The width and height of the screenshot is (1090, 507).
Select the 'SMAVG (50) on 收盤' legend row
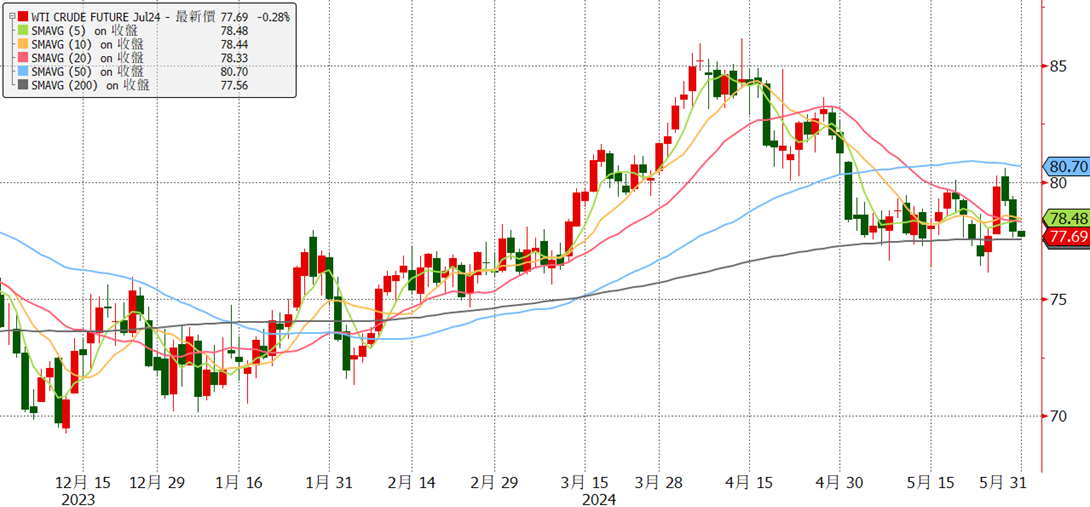tap(88, 72)
